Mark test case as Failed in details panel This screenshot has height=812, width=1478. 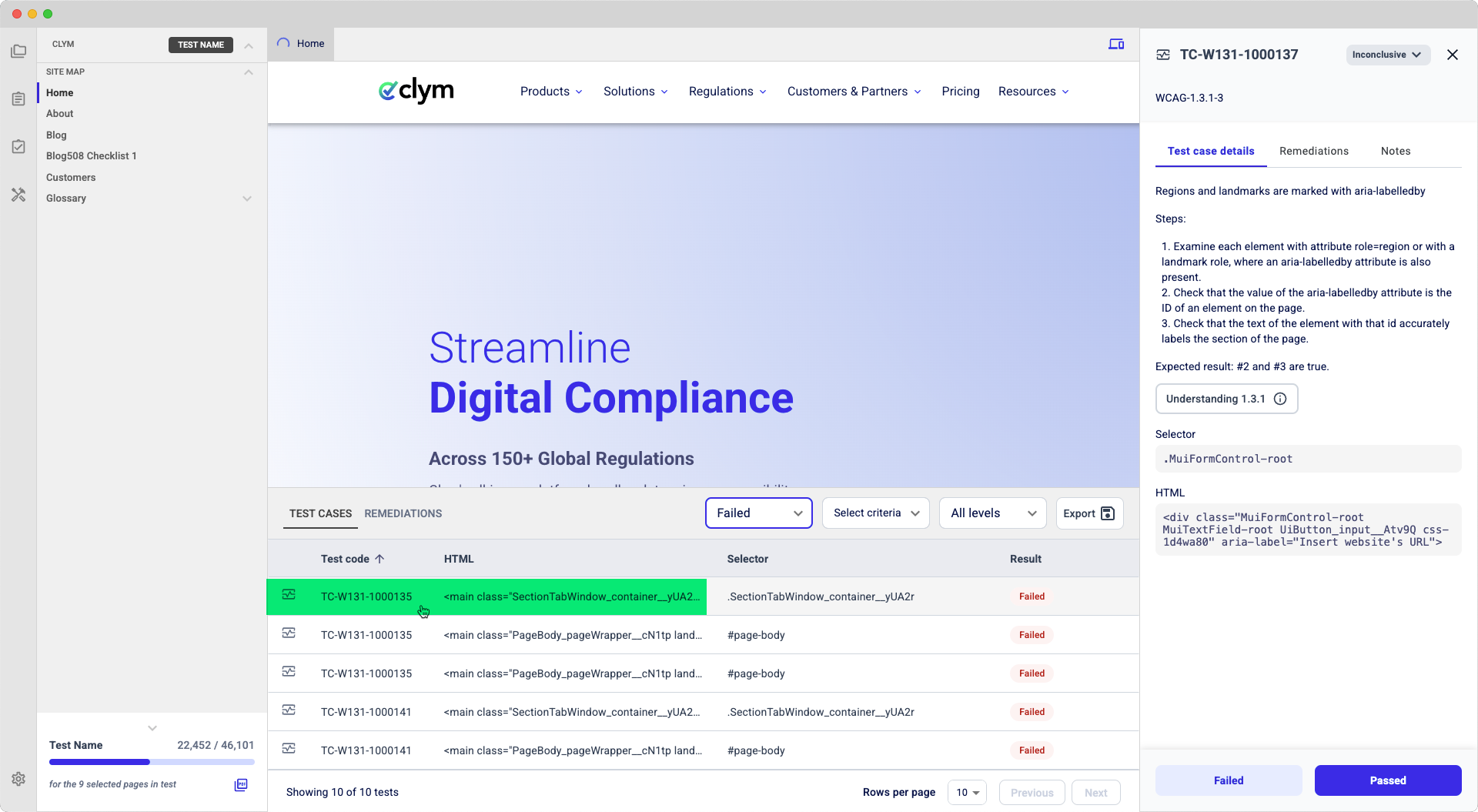click(1229, 780)
